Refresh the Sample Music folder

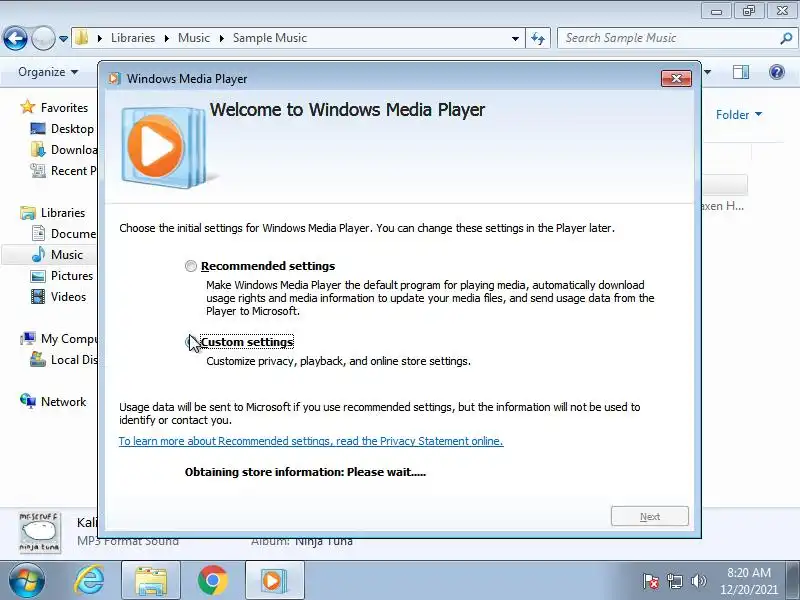pyautogui.click(x=538, y=38)
